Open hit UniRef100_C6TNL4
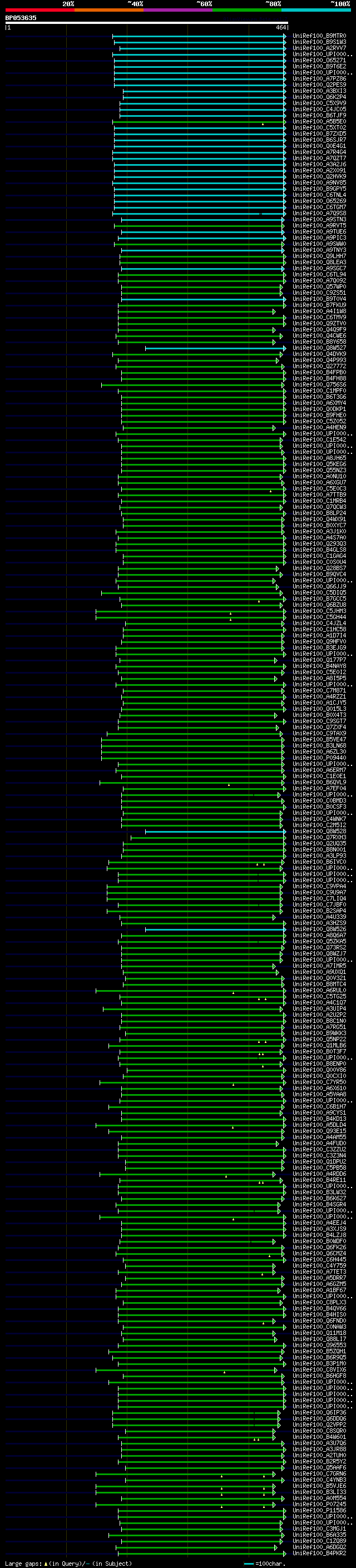 [319, 195]
